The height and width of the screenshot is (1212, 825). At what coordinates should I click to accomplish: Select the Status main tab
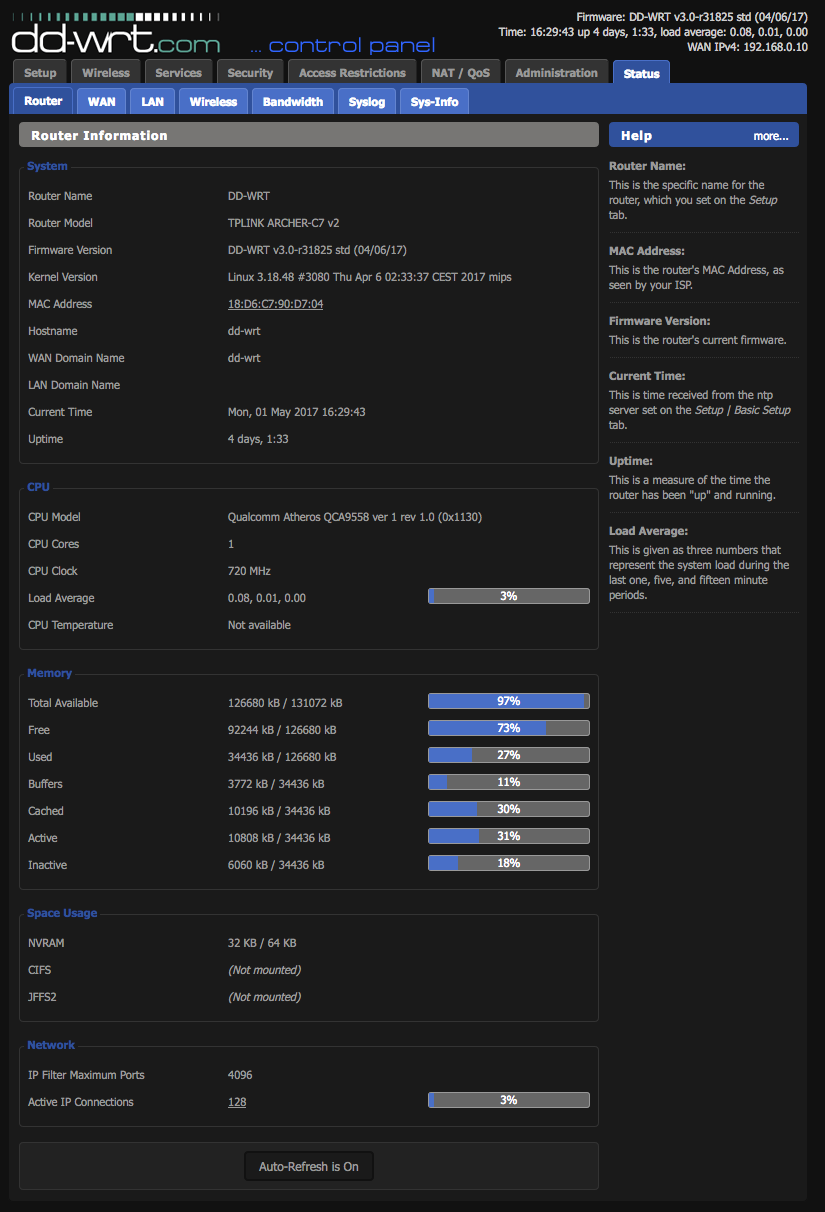(641, 73)
